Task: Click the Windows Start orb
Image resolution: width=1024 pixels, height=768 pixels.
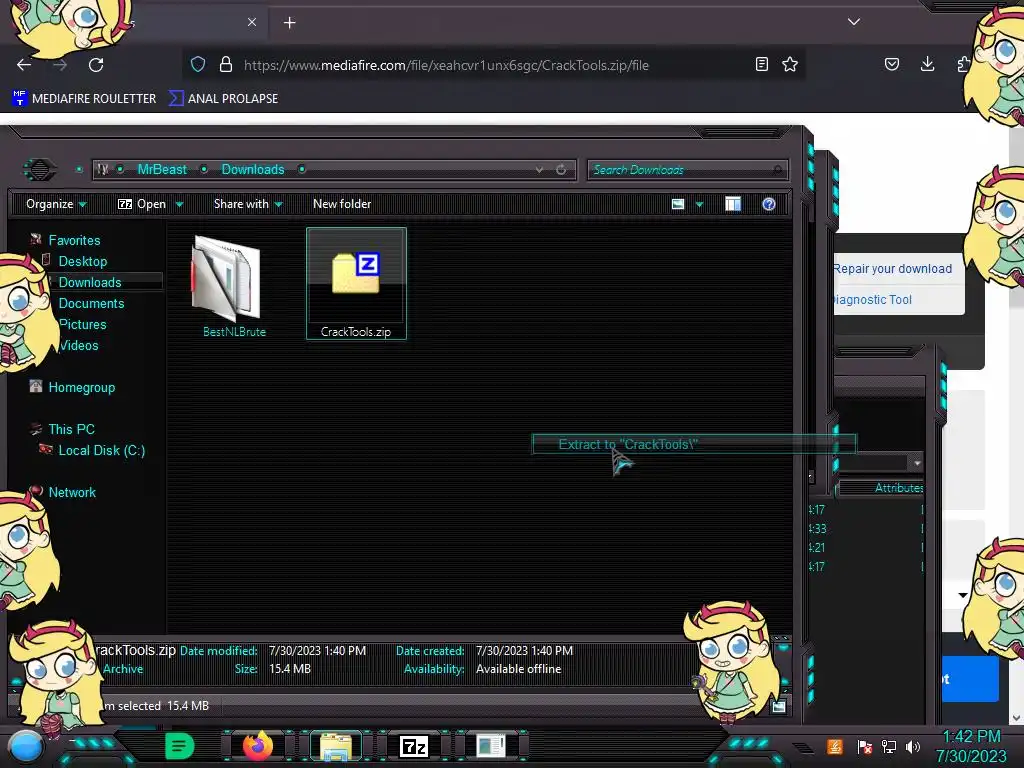Action: (26, 747)
